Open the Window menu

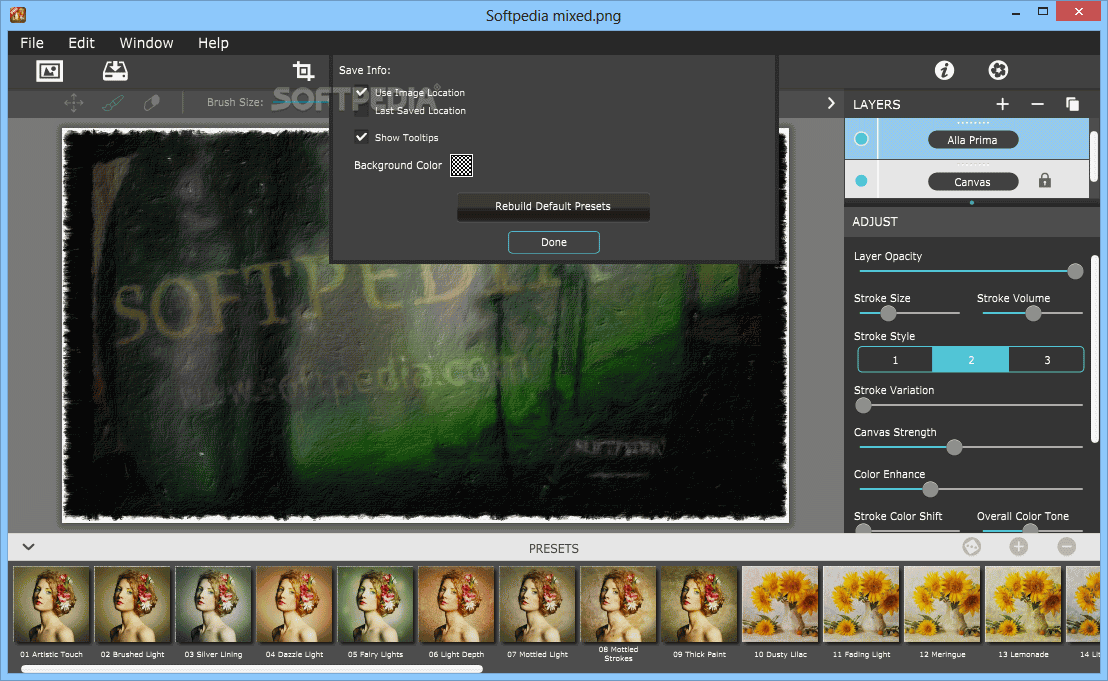point(146,43)
